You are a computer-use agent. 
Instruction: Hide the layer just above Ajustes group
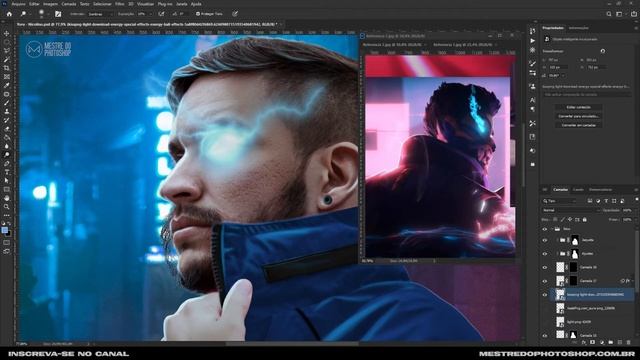[545, 240]
